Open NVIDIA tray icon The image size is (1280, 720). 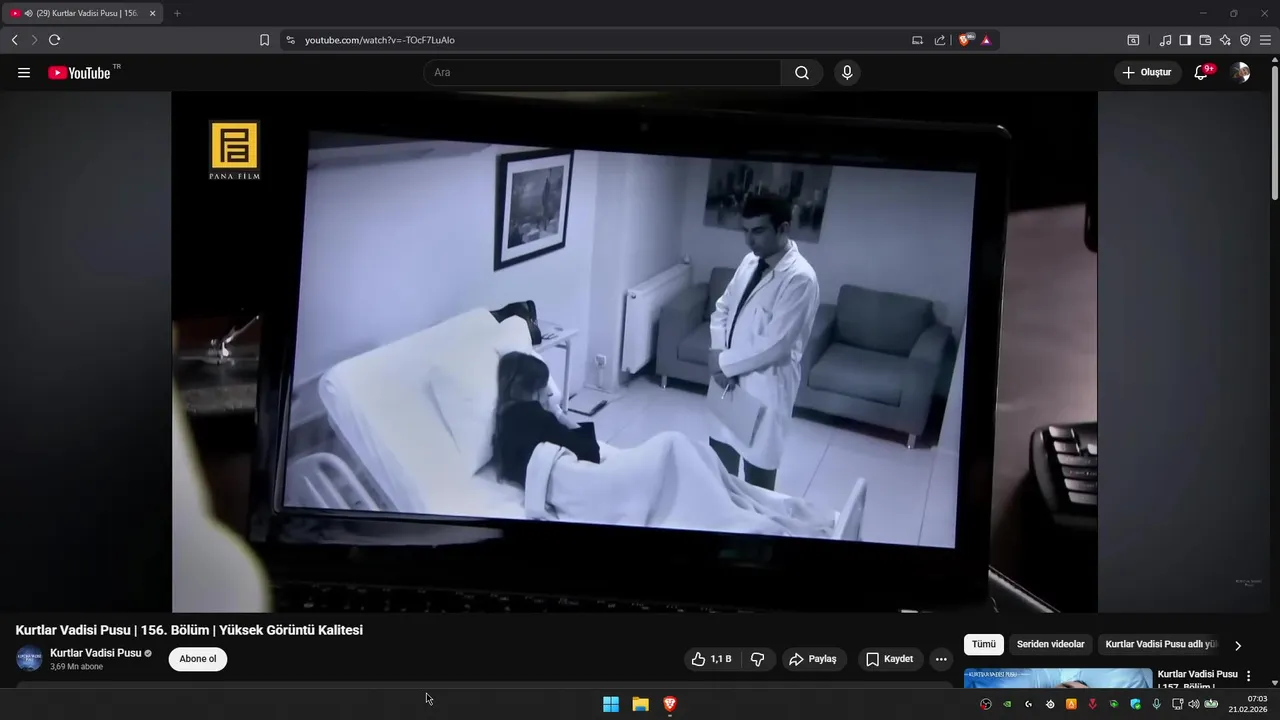[1007, 704]
